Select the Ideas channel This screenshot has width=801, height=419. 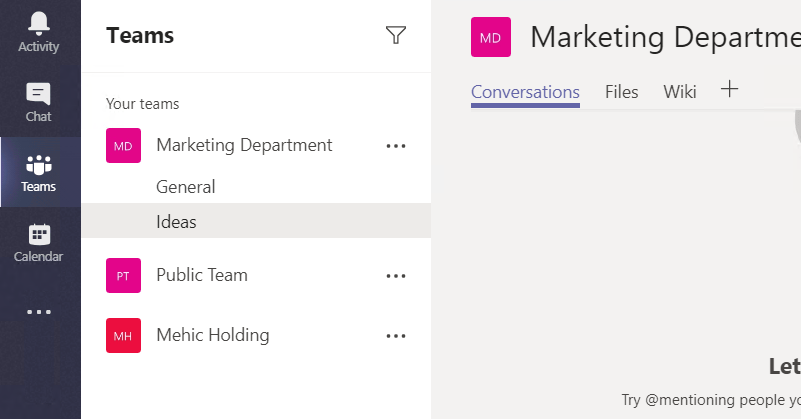click(x=176, y=221)
